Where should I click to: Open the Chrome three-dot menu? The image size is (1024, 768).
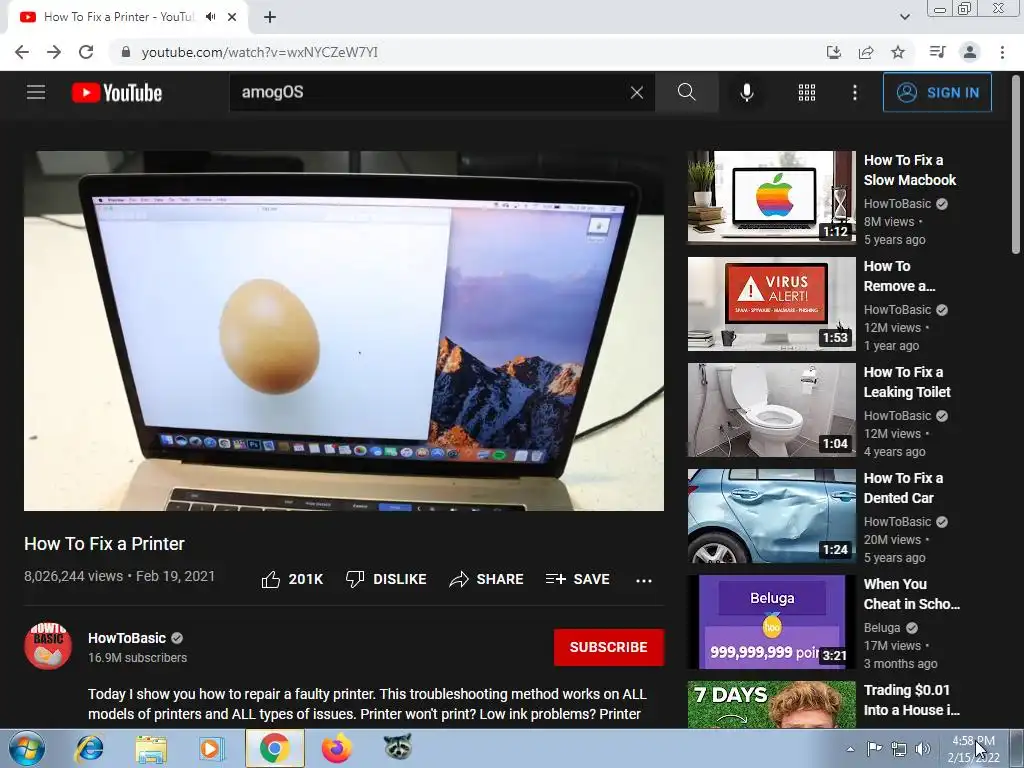click(1002, 52)
